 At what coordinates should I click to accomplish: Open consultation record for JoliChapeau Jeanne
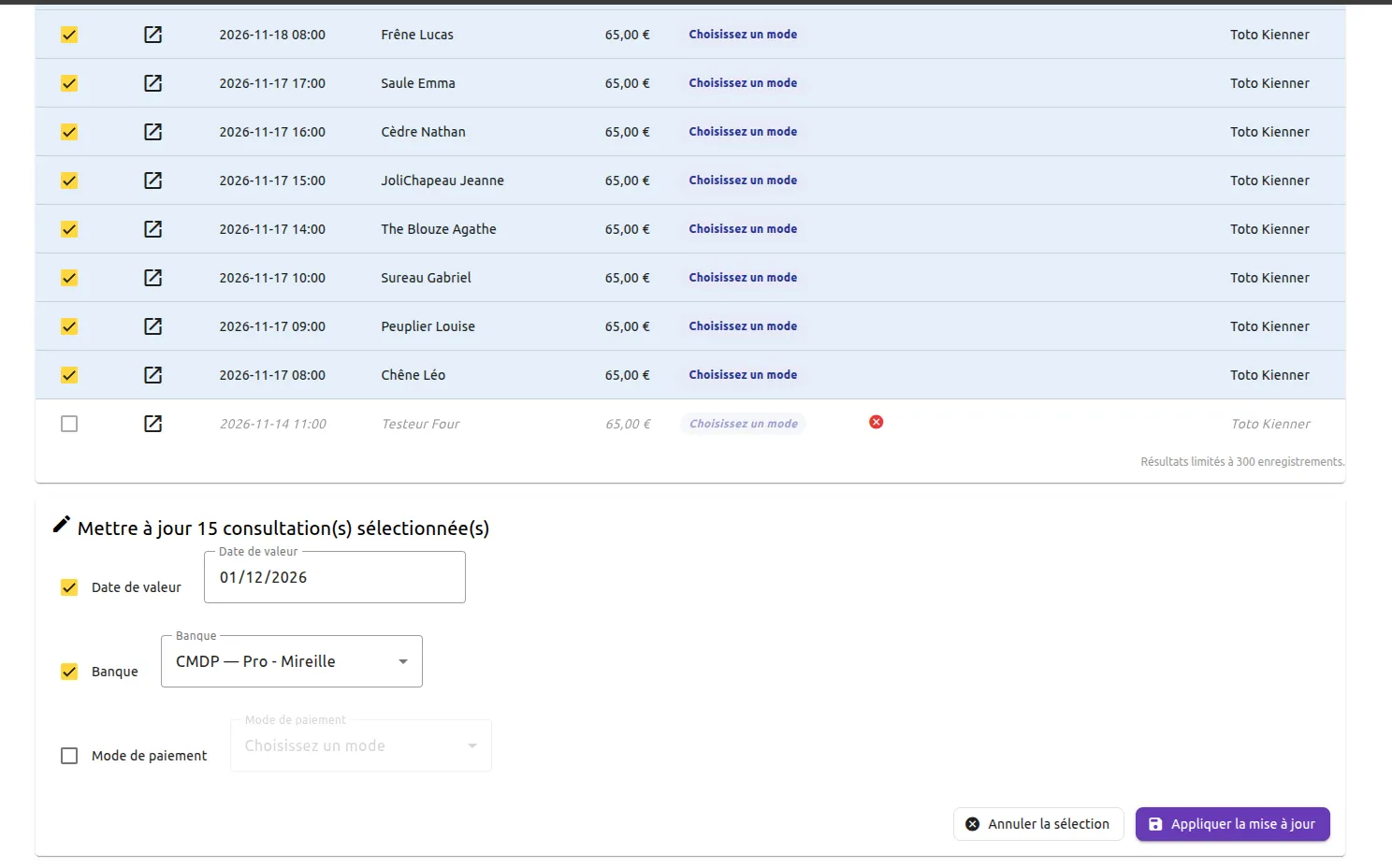153,181
